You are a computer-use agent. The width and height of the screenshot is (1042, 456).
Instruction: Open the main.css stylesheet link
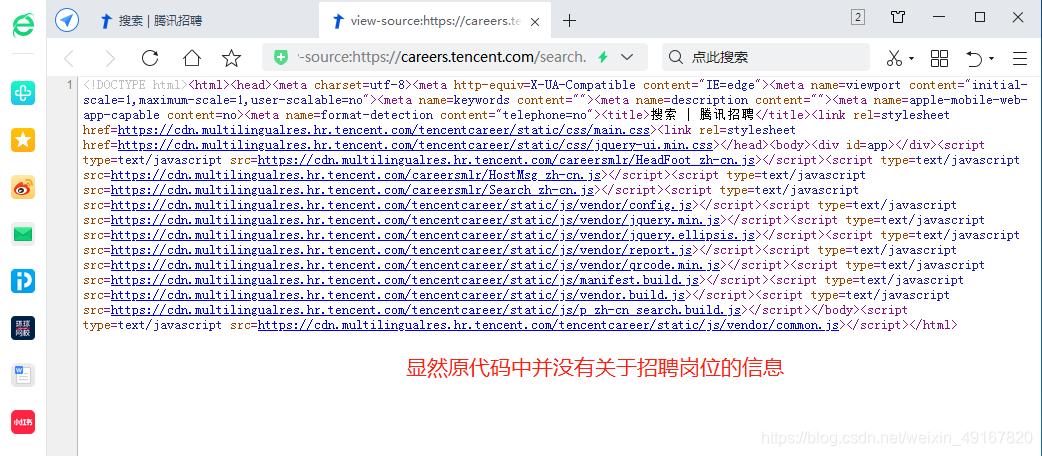384,130
